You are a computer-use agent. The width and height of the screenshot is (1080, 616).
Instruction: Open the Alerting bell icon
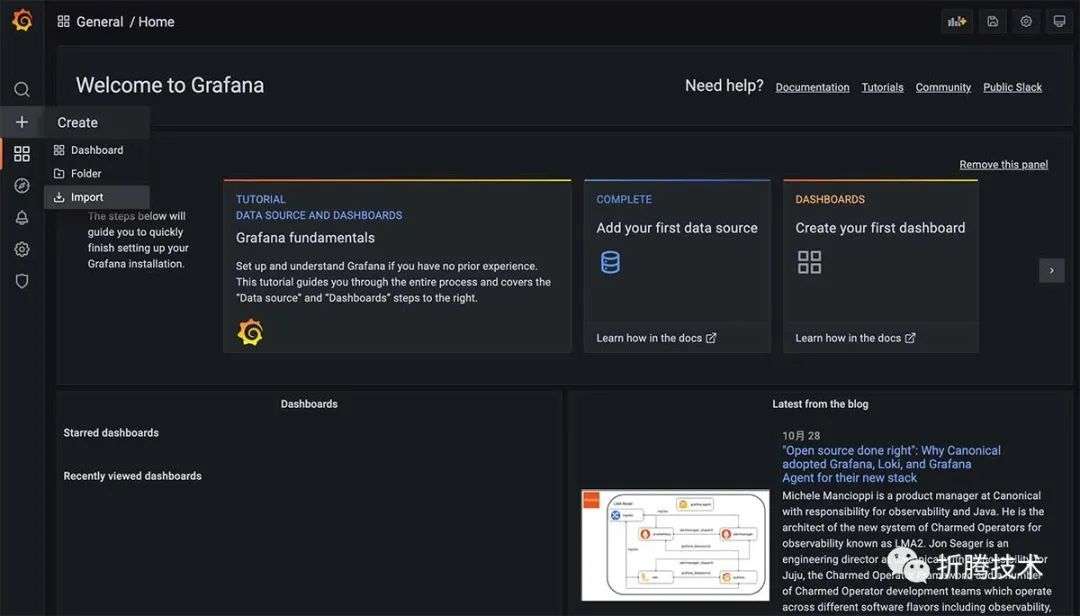coord(22,218)
